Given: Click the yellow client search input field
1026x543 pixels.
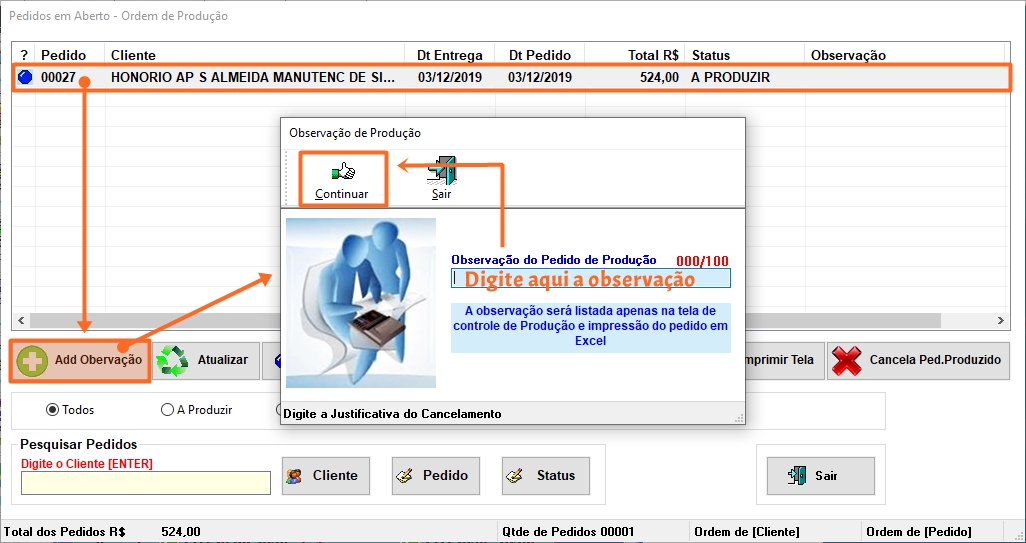Looking at the screenshot, I should (146, 483).
